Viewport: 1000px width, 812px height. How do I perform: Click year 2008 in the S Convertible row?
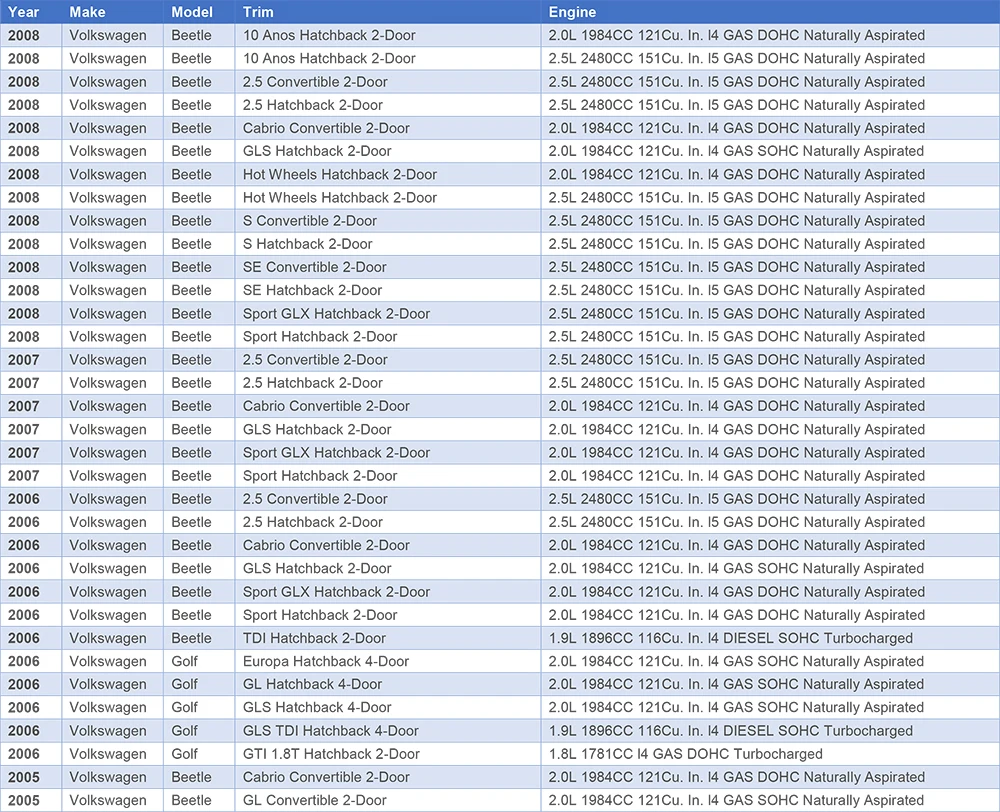(31, 221)
